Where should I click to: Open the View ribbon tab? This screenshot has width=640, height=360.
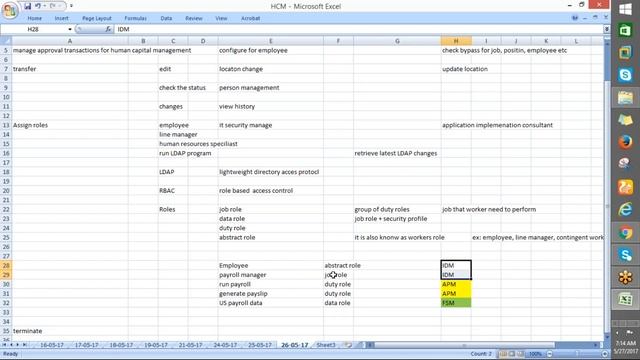(221, 18)
